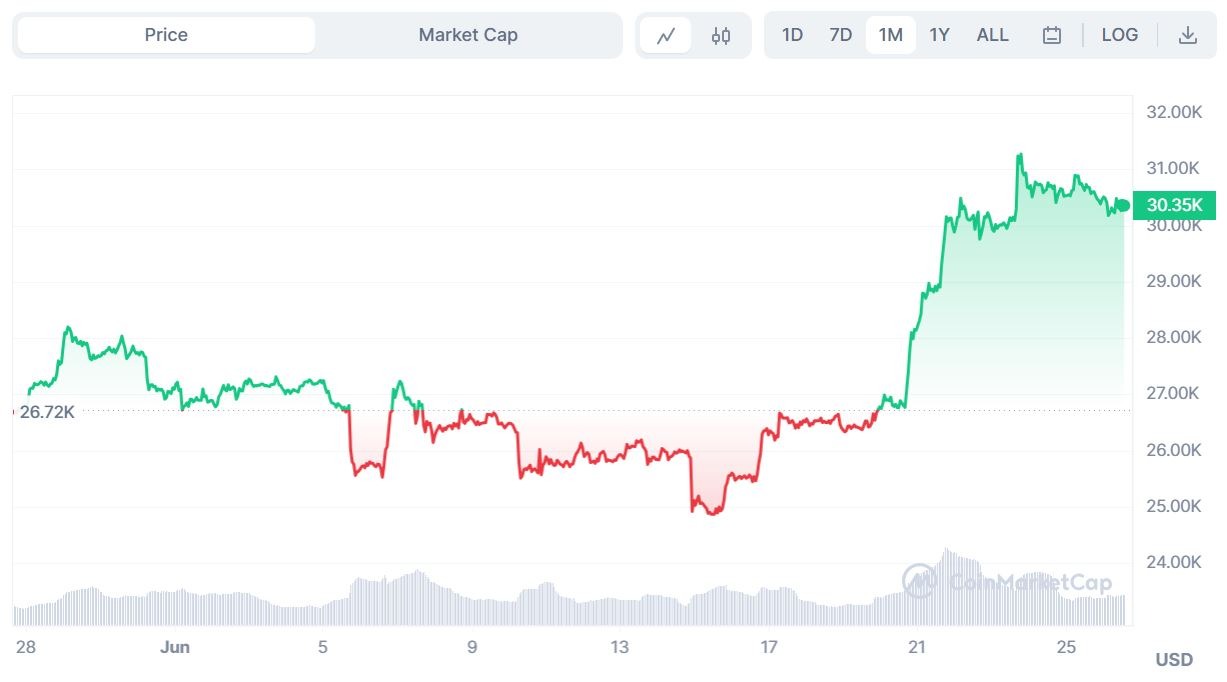The image size is (1227, 682).
Task: Switch to line chart view
Action: [x=666, y=36]
